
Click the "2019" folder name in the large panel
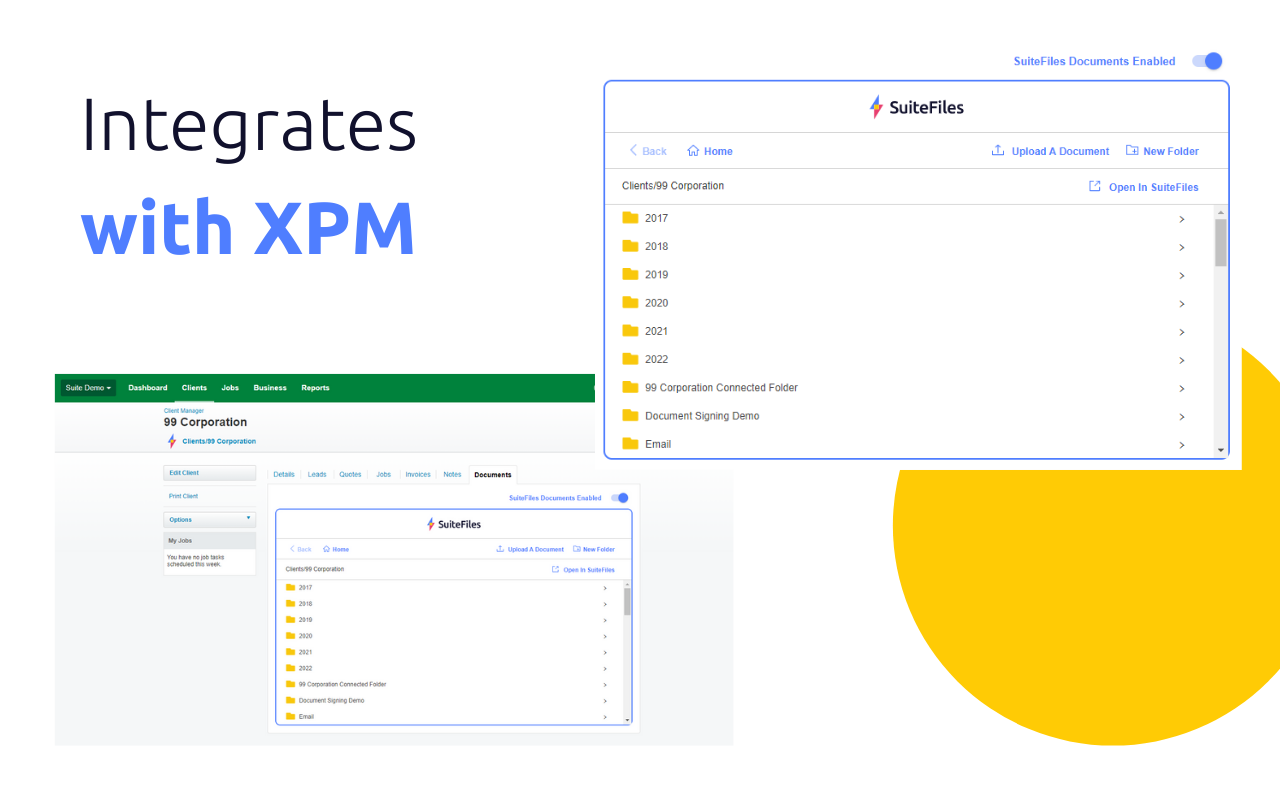[x=656, y=275]
